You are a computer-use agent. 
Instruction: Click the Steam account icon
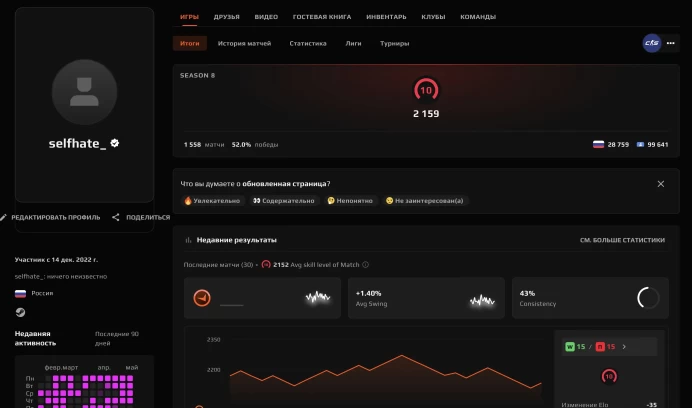click(20, 312)
